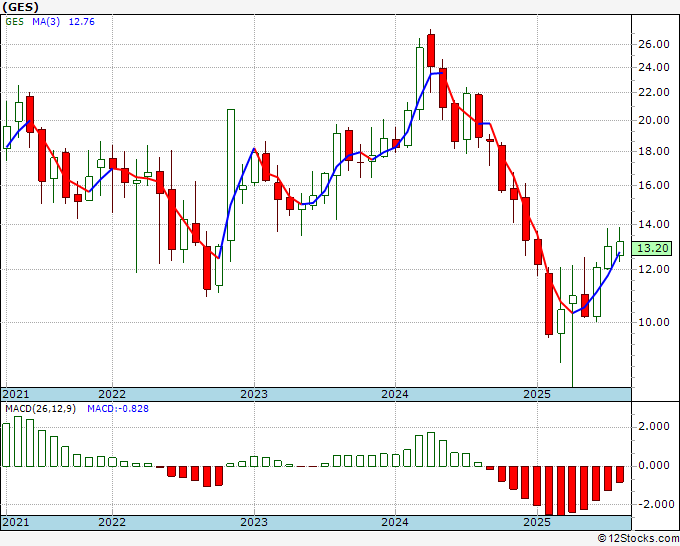680x546 pixels.
Task: Click 2021 on the price chart timeline
Action: (x=16, y=394)
